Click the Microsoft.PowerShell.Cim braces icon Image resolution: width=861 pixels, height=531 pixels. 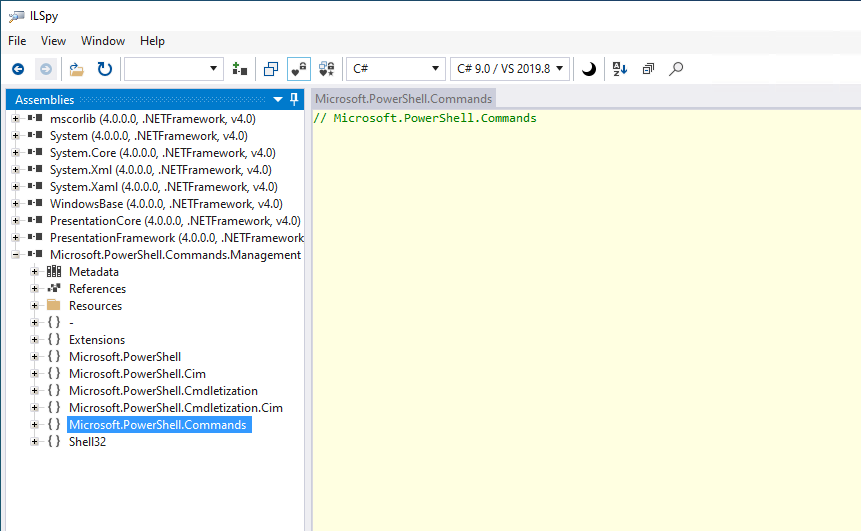54,373
